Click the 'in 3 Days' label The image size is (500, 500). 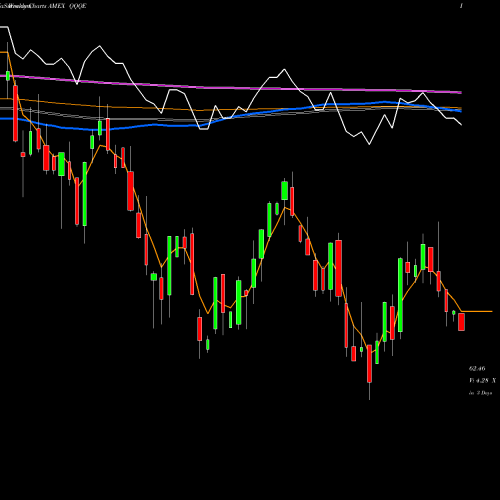[480, 393]
